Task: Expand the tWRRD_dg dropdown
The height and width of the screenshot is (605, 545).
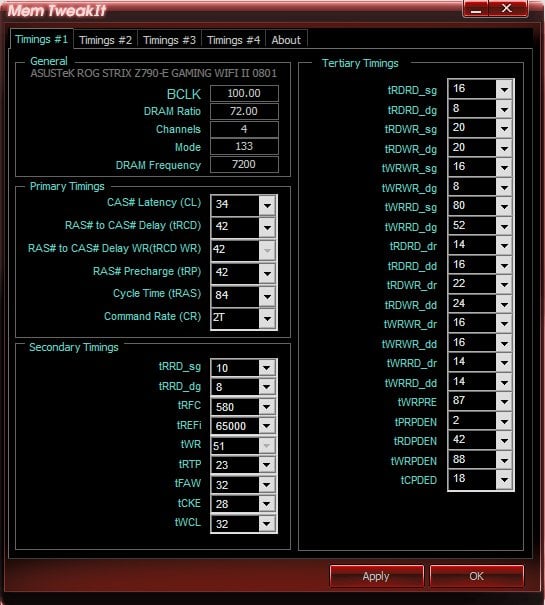Action: (504, 226)
